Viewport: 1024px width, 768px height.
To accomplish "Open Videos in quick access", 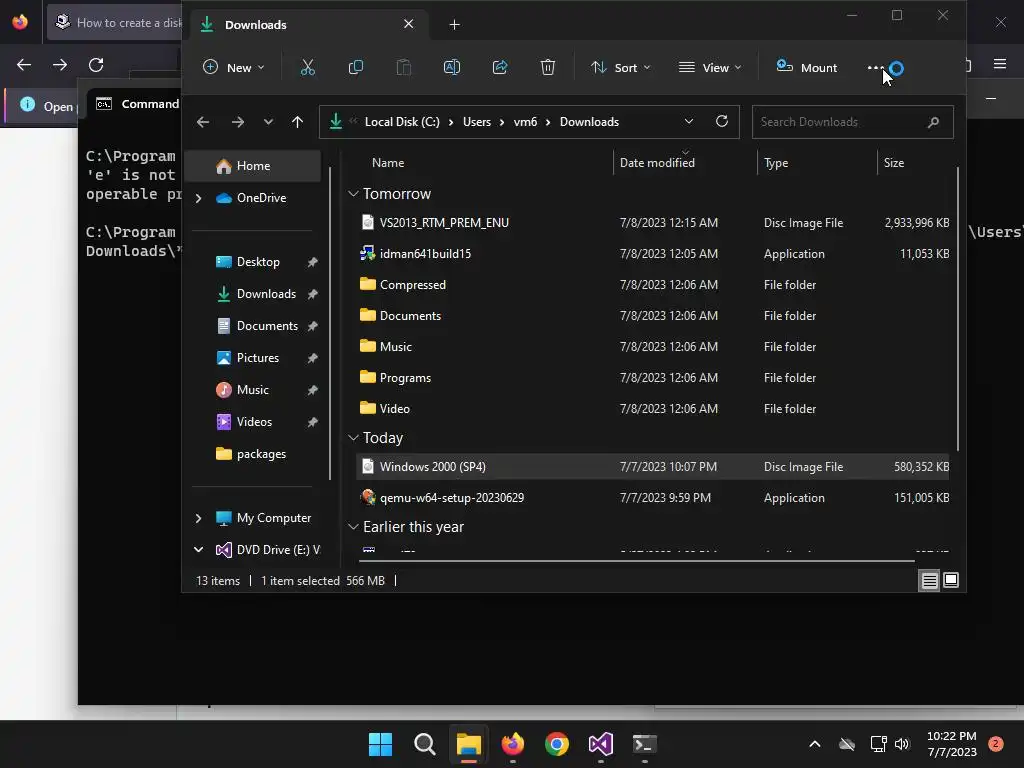I will pos(254,422).
